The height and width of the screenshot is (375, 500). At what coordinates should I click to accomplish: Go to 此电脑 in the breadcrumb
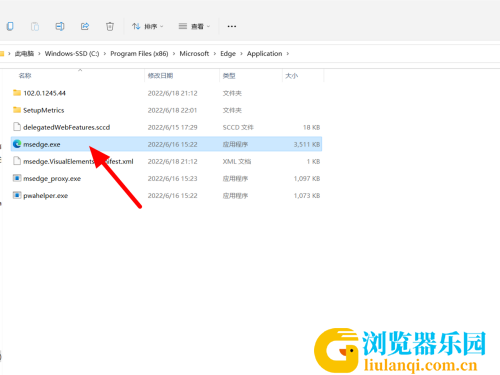pyautogui.click(x=24, y=54)
